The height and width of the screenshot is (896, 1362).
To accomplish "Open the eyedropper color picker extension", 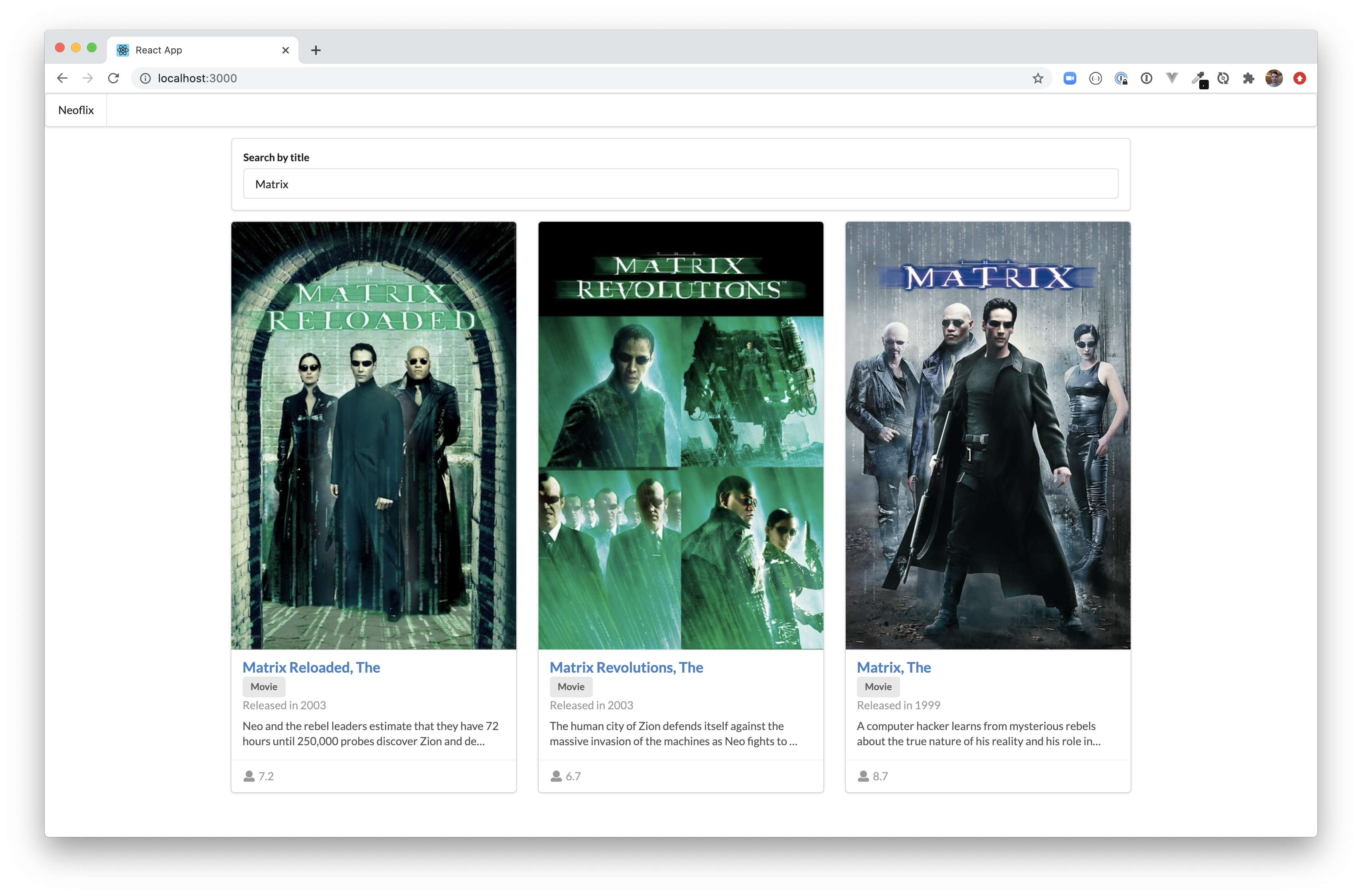I will tap(1198, 78).
